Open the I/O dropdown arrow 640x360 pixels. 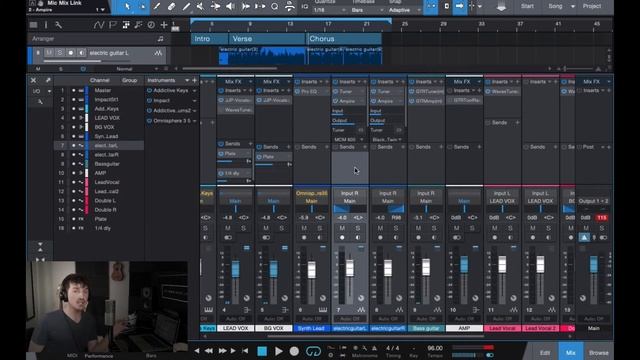49,91
